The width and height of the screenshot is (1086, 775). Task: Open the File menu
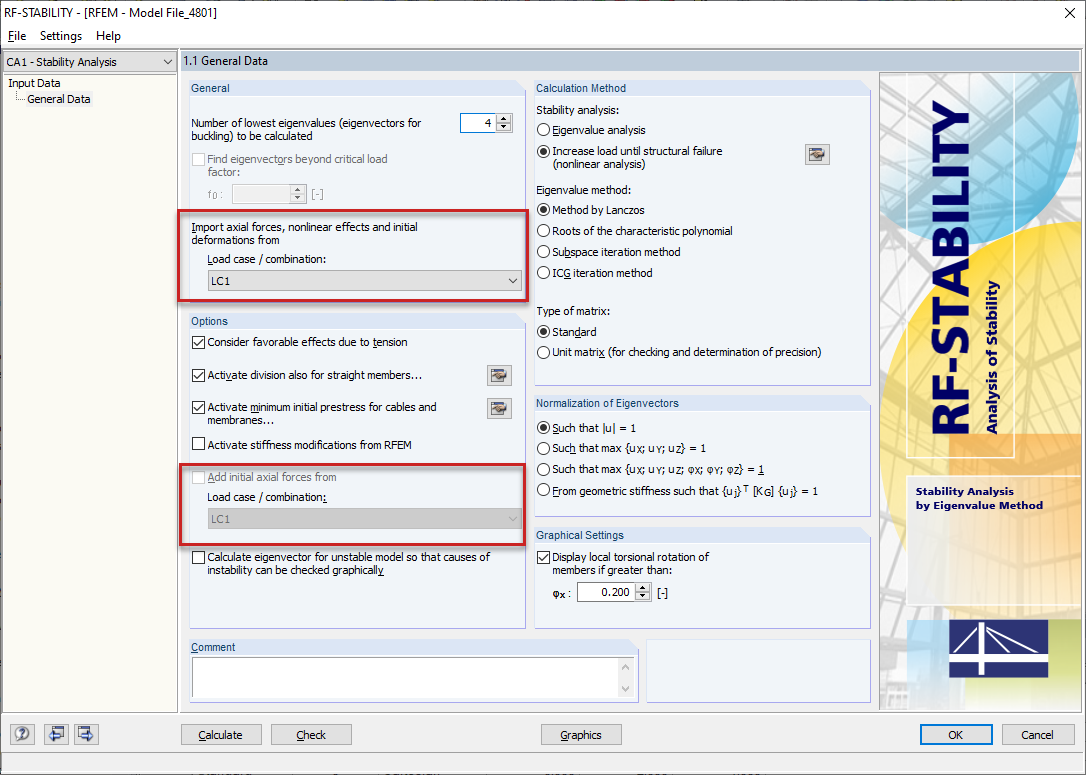[16, 35]
